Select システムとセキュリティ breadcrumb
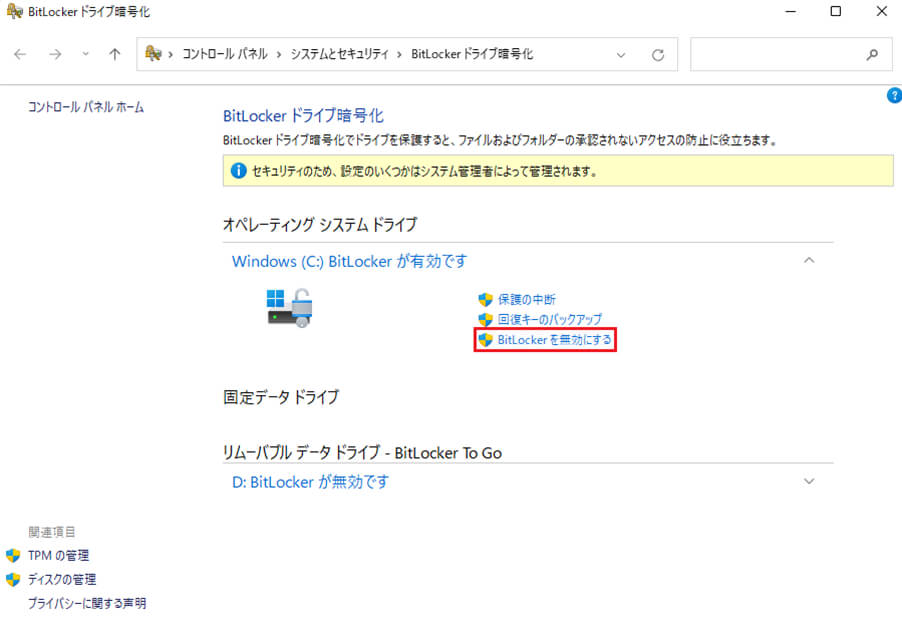902x624 pixels. (x=339, y=54)
